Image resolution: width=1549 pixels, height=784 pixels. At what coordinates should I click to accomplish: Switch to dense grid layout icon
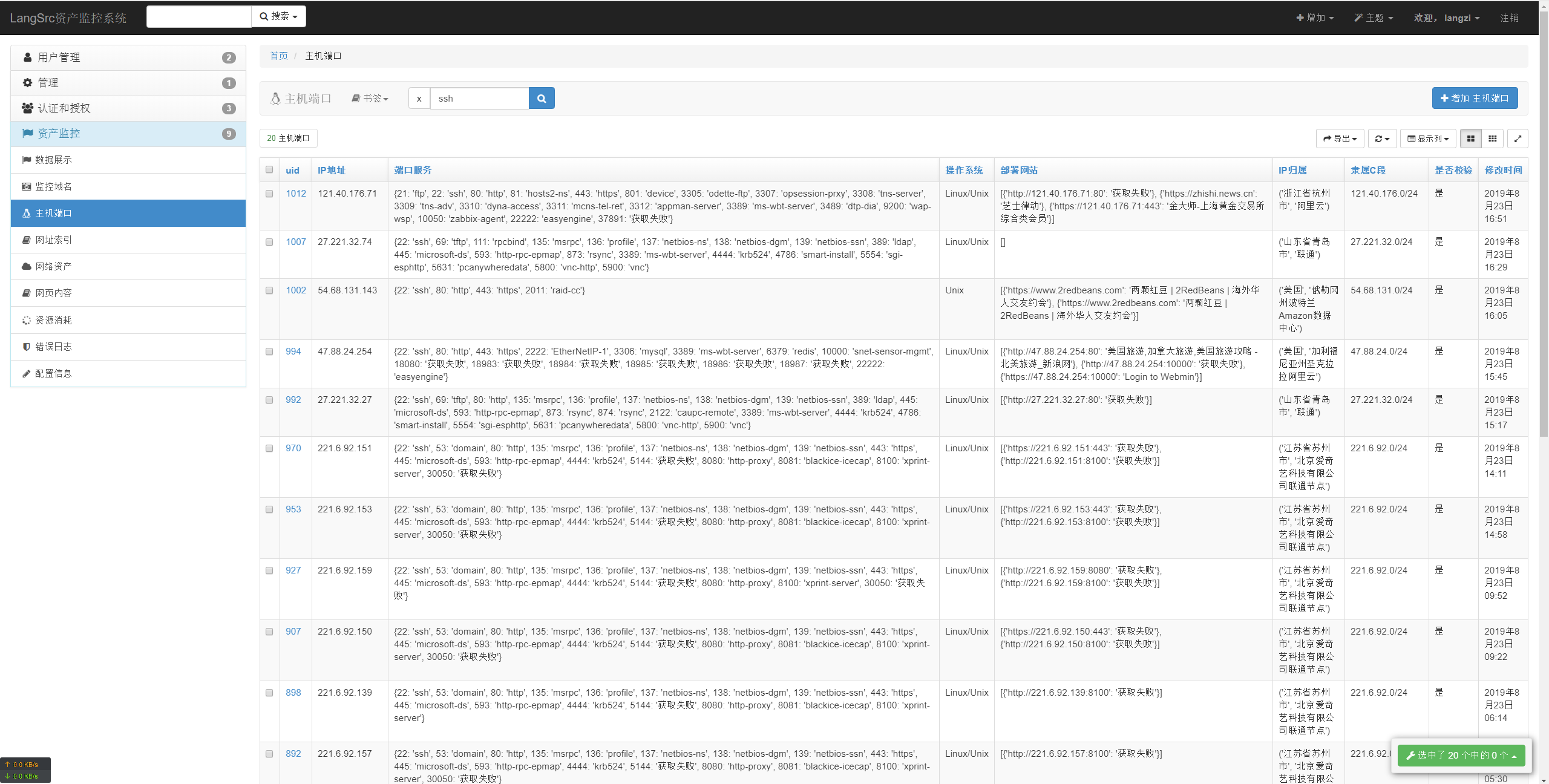1493,139
